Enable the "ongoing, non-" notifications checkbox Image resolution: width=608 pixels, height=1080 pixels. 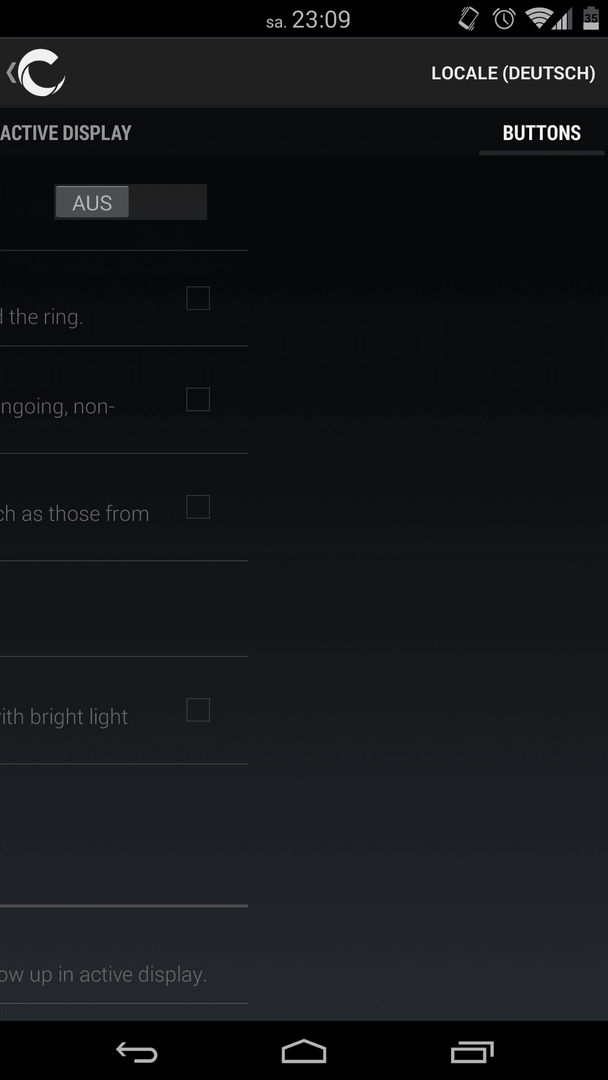click(198, 399)
